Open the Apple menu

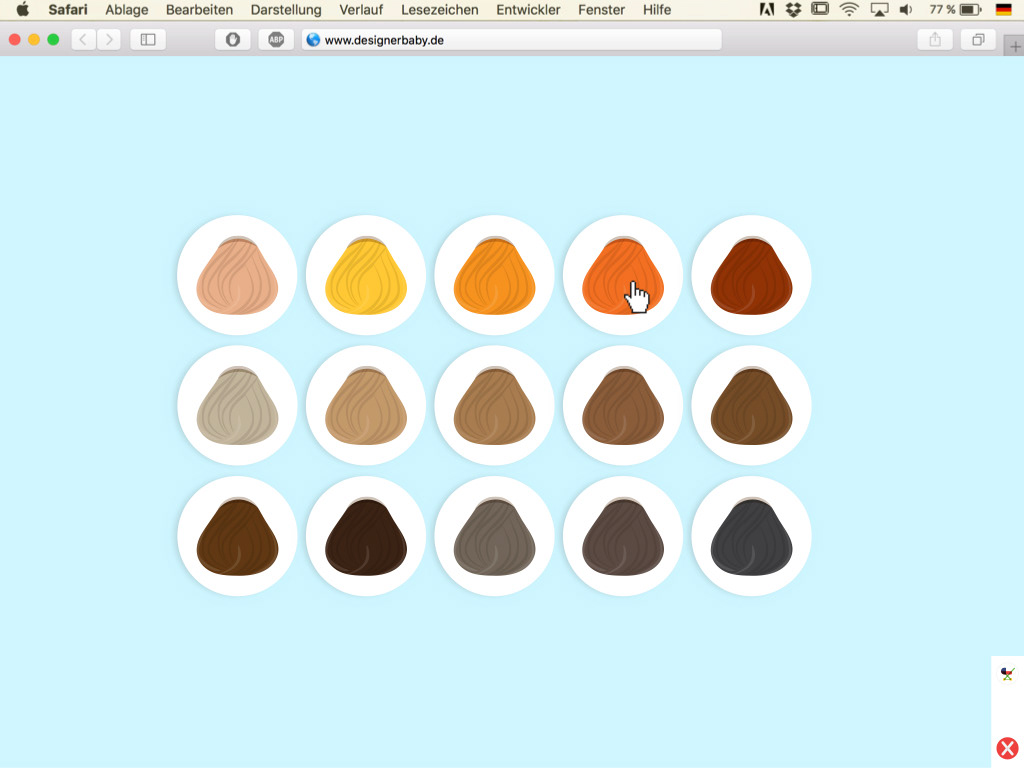(23, 10)
